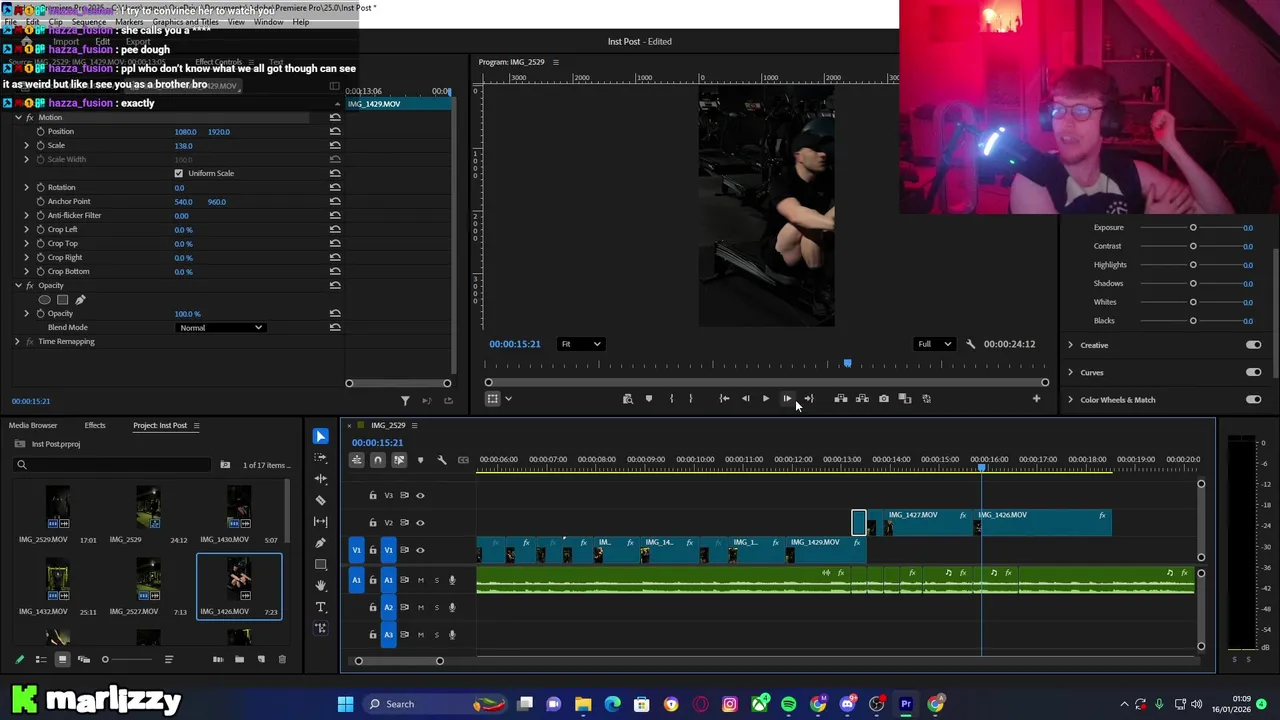
Task: Go to In point
Action: [724, 399]
